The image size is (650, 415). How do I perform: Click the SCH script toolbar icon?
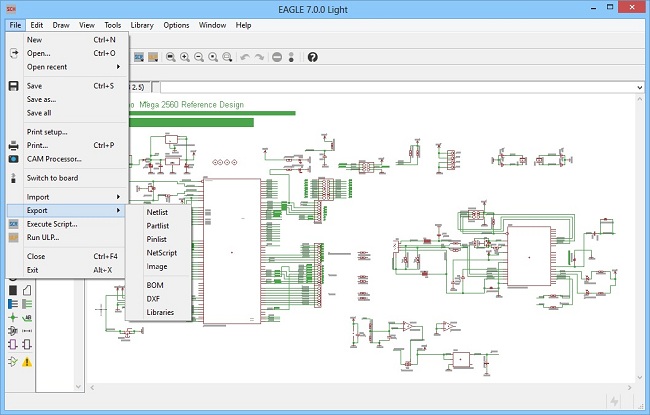click(x=139, y=57)
